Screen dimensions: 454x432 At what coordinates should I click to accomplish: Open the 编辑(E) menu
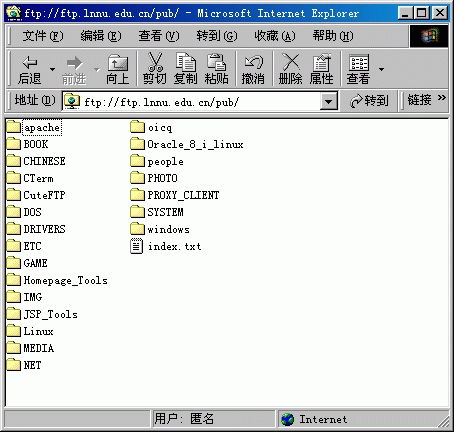[101, 36]
